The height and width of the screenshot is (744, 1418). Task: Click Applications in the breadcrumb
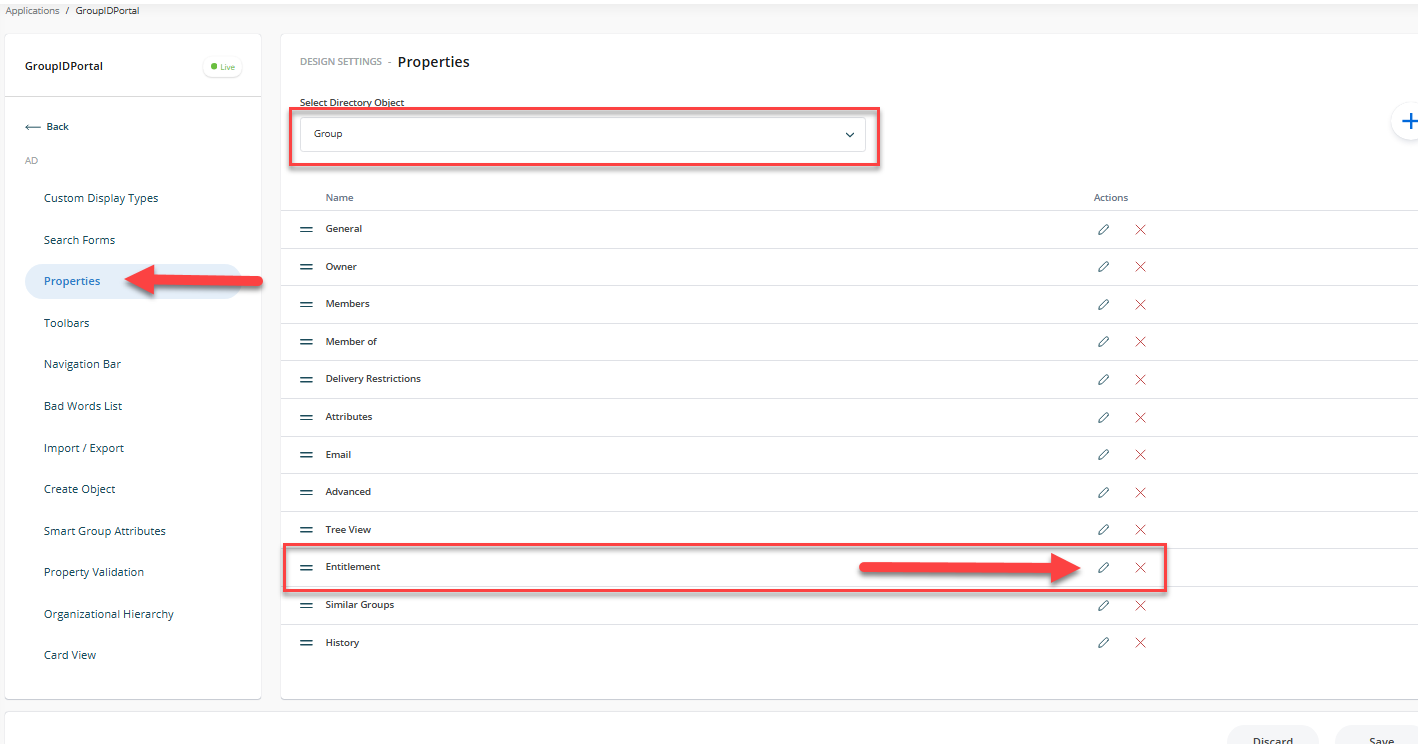pyautogui.click(x=32, y=11)
